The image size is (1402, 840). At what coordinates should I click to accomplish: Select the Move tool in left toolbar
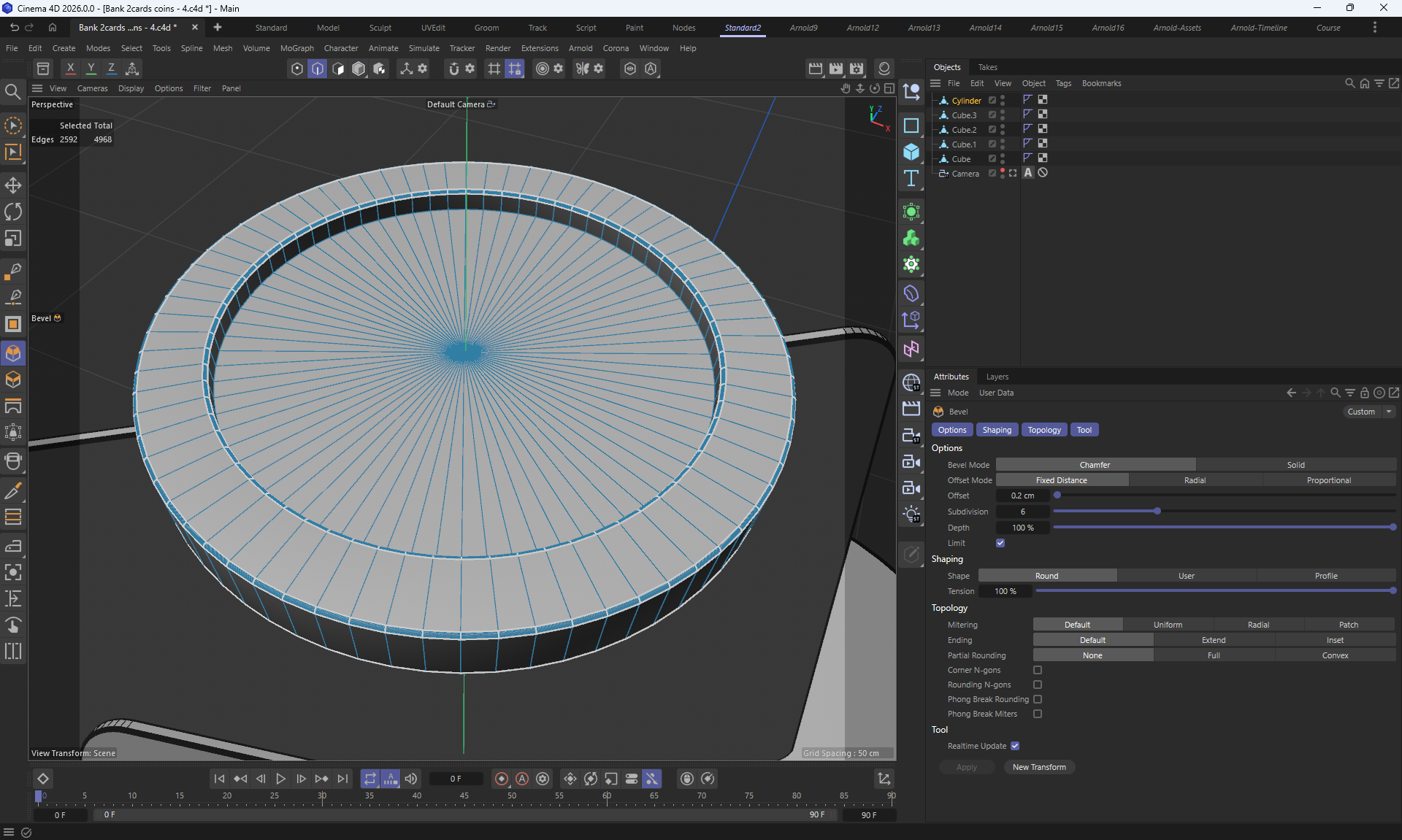point(13,185)
